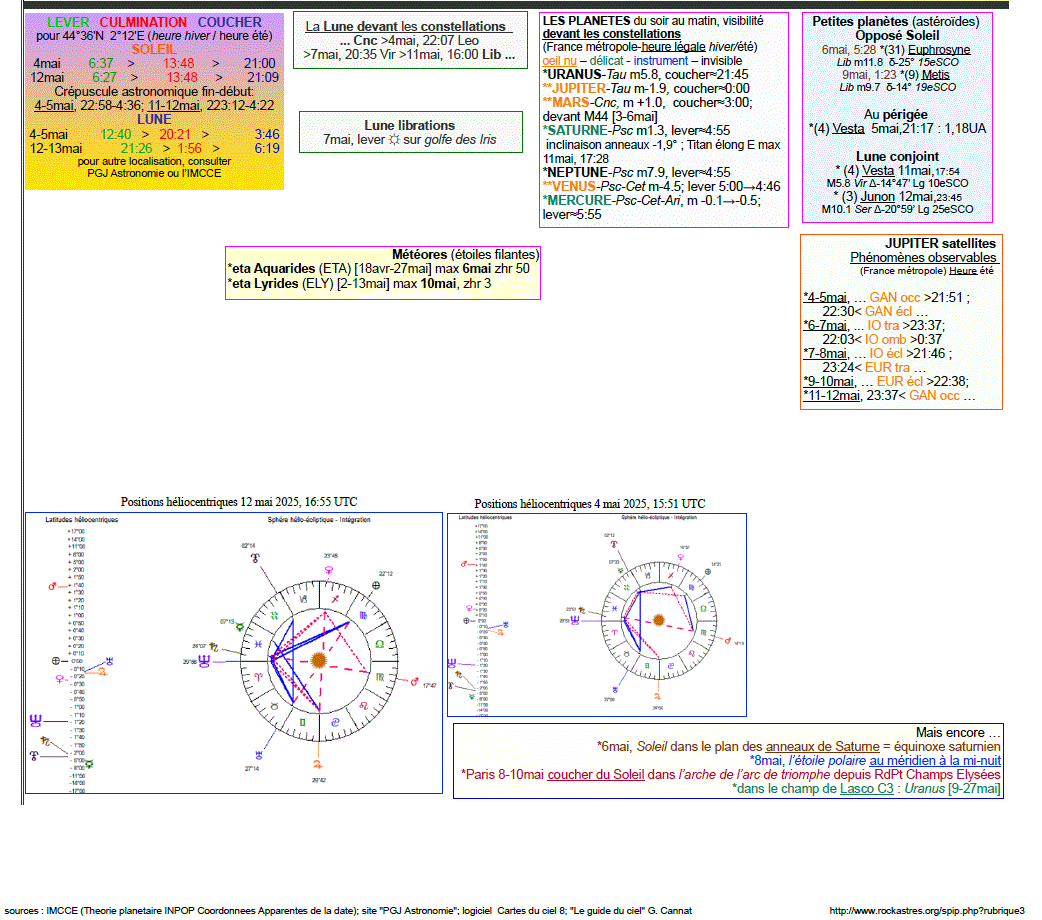The height and width of the screenshot is (920, 1042).
Task: Select the NEPTUNE entry in the planets list
Action: (636, 173)
